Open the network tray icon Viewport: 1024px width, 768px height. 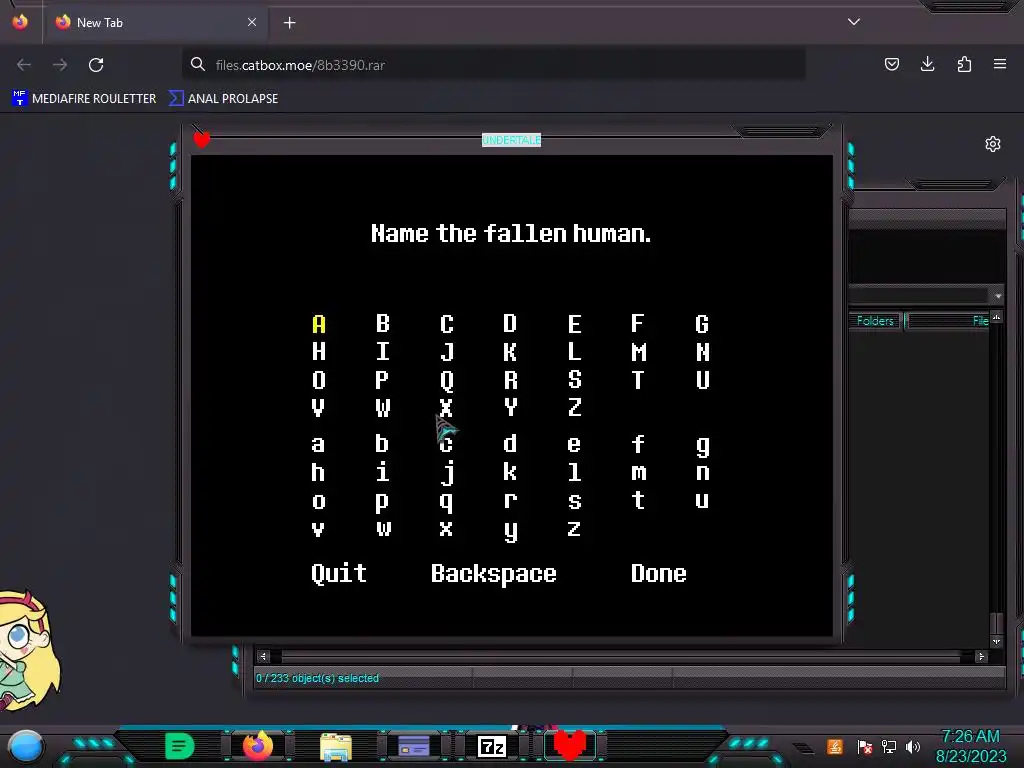click(x=889, y=746)
